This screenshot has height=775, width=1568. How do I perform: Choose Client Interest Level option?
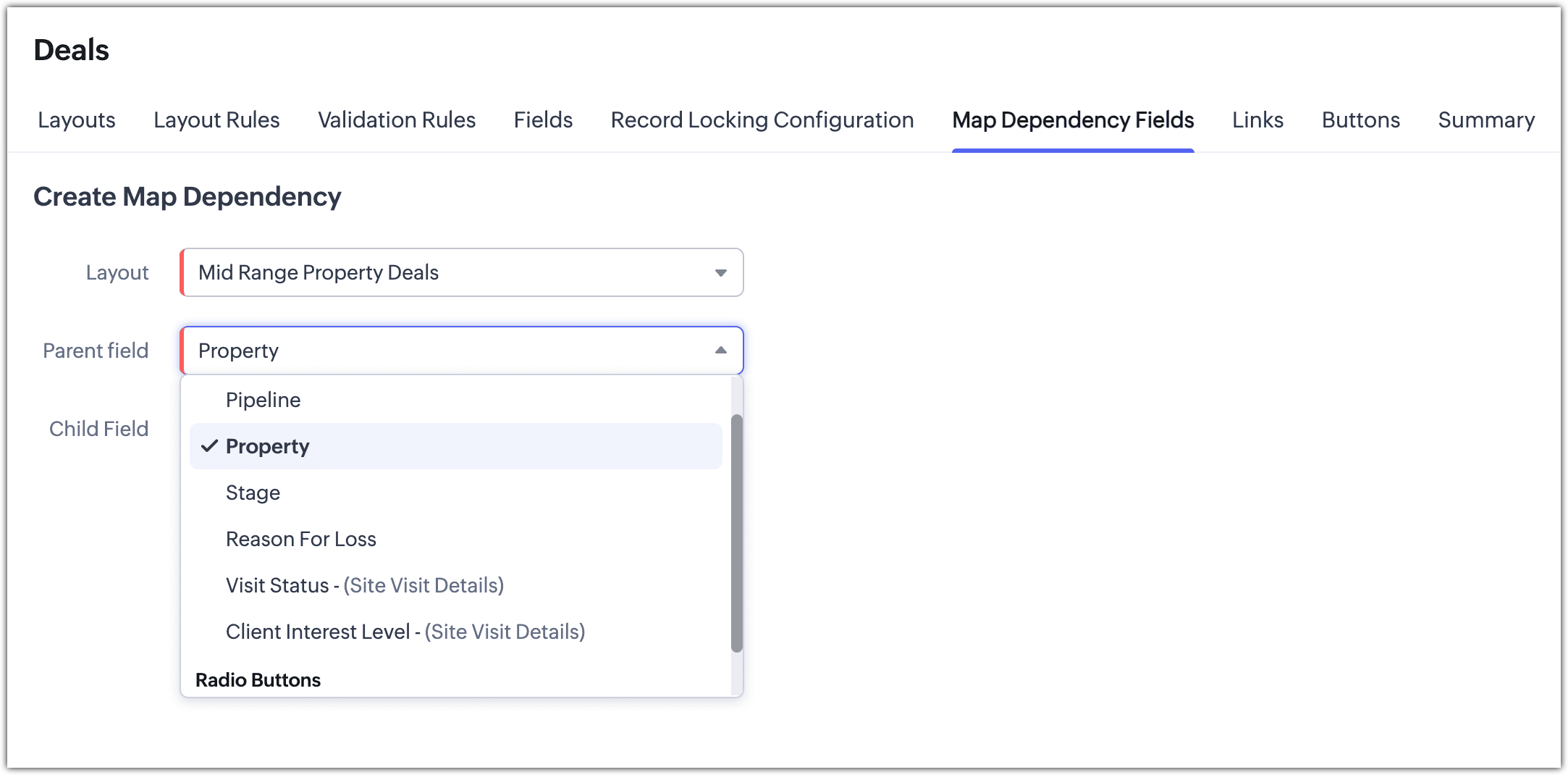405,632
